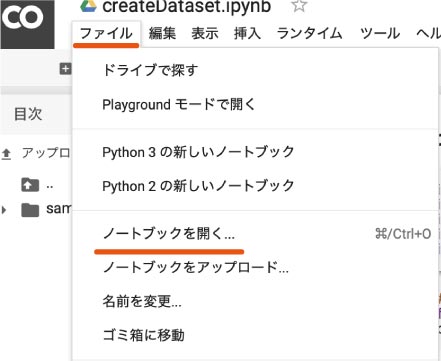The width and height of the screenshot is (441, 361).
Task: Open the parent folder icon
Action: [30, 185]
